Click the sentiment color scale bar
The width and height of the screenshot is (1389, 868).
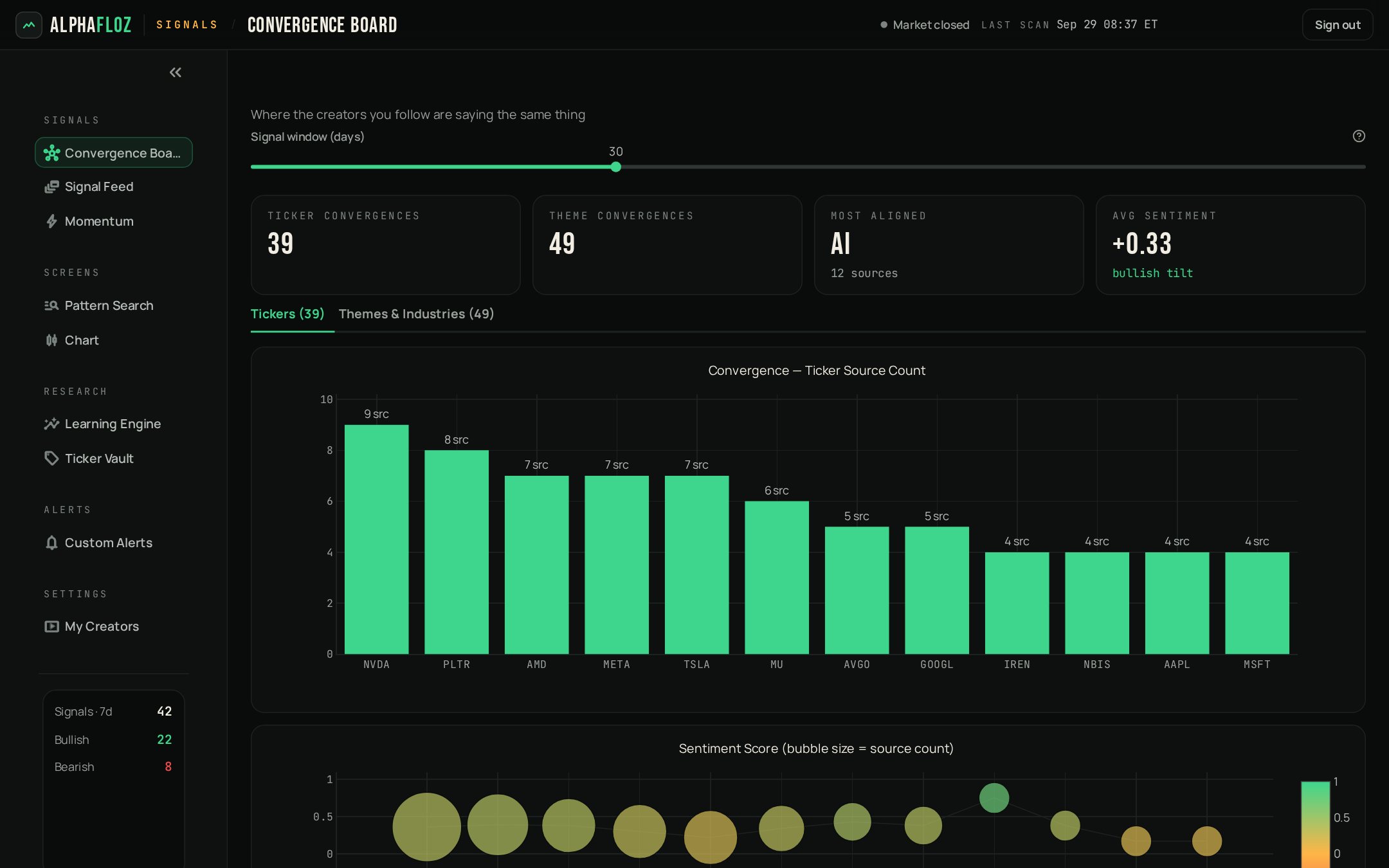(x=1315, y=824)
